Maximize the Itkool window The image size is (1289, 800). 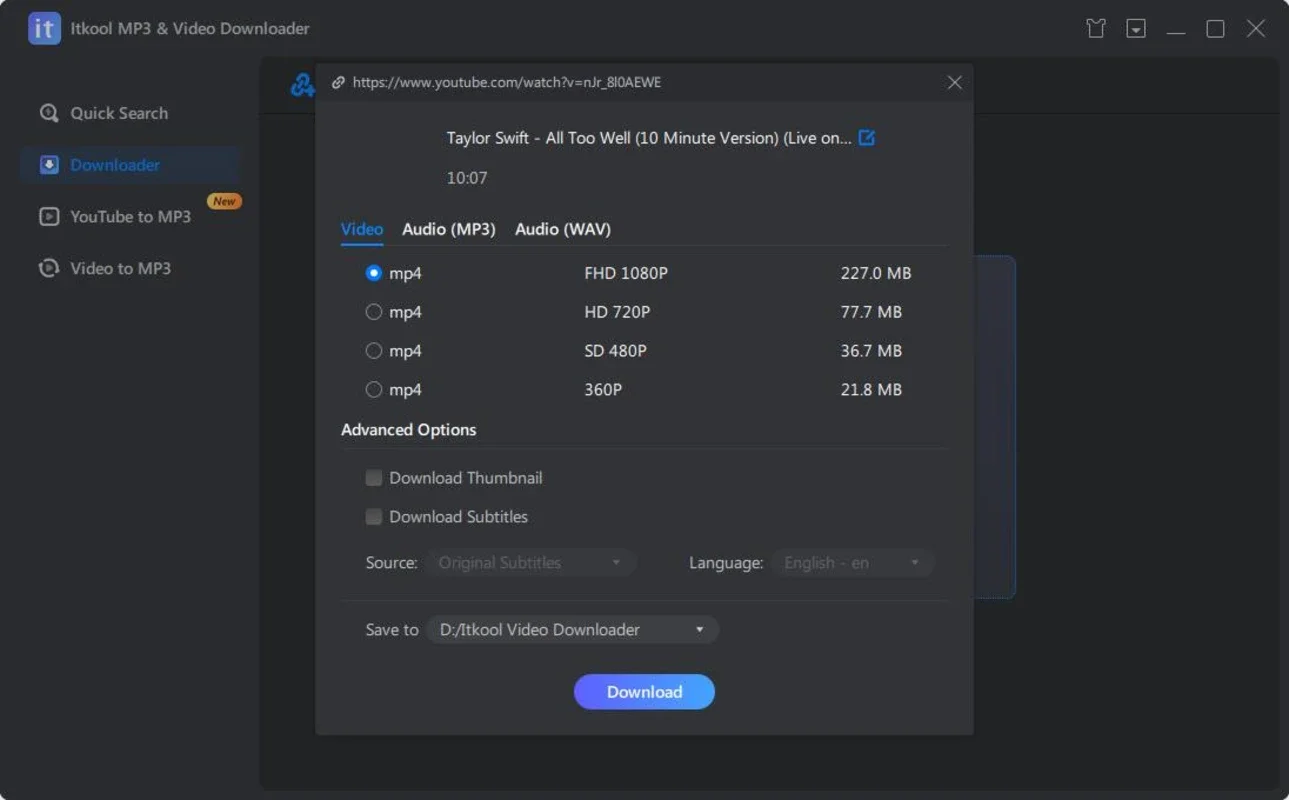click(x=1216, y=29)
